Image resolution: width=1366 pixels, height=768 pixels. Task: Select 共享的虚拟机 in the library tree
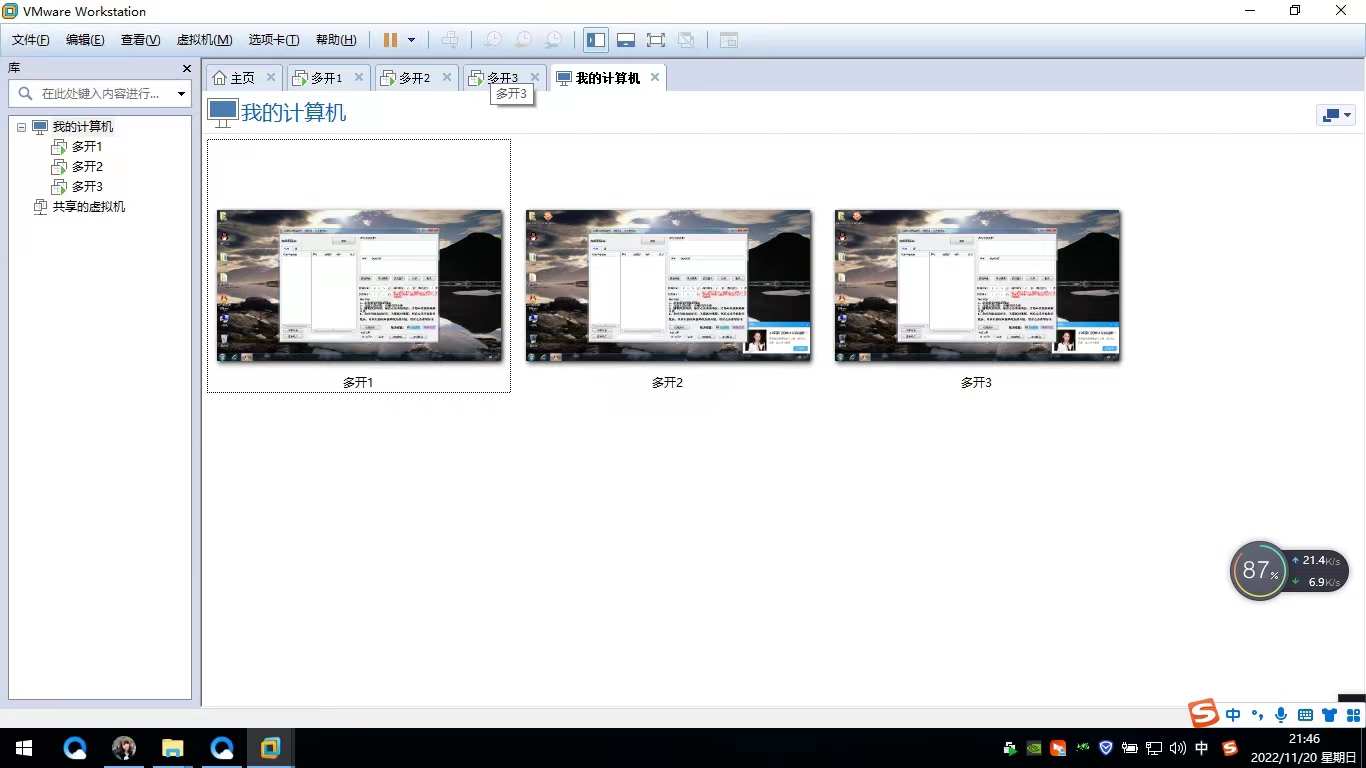tap(89, 207)
